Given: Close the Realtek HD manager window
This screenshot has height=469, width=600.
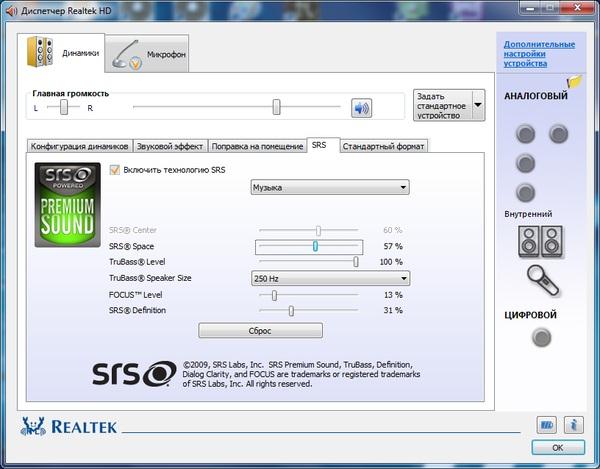Looking at the screenshot, I should coord(578,8).
